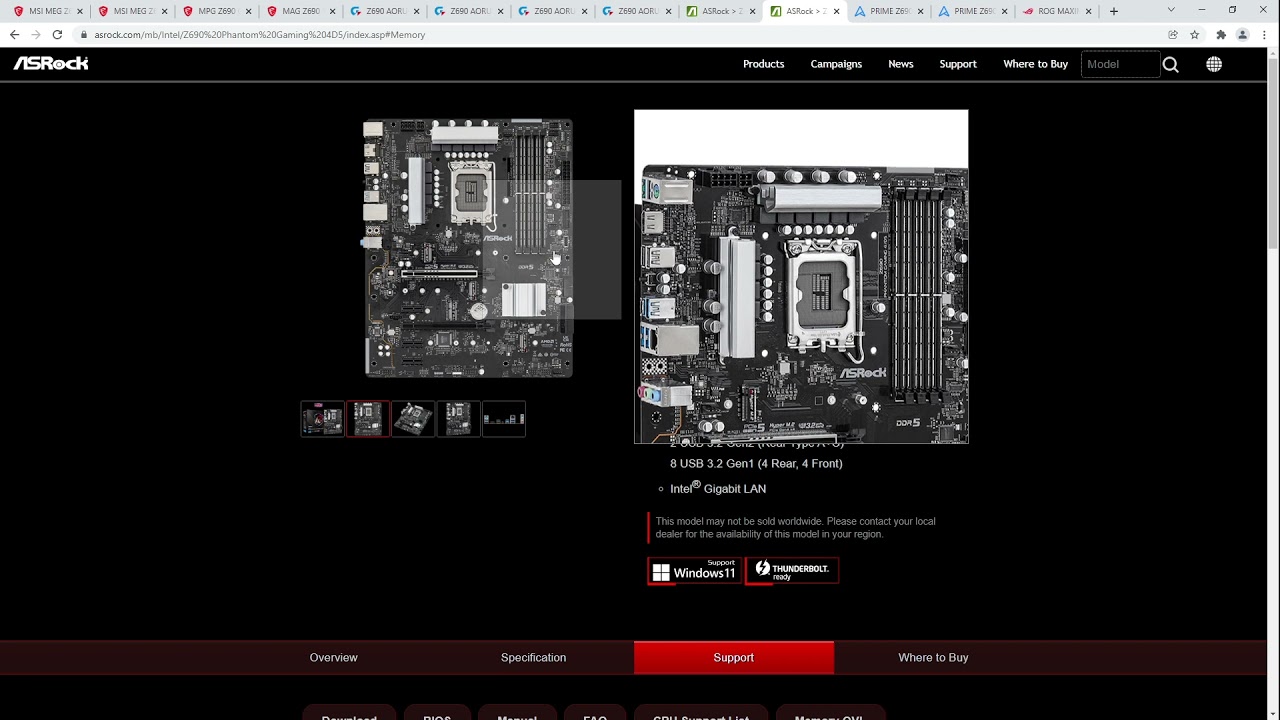Image resolution: width=1280 pixels, height=720 pixels.
Task: Bookmark this page using the star icon
Action: [x=1194, y=34]
